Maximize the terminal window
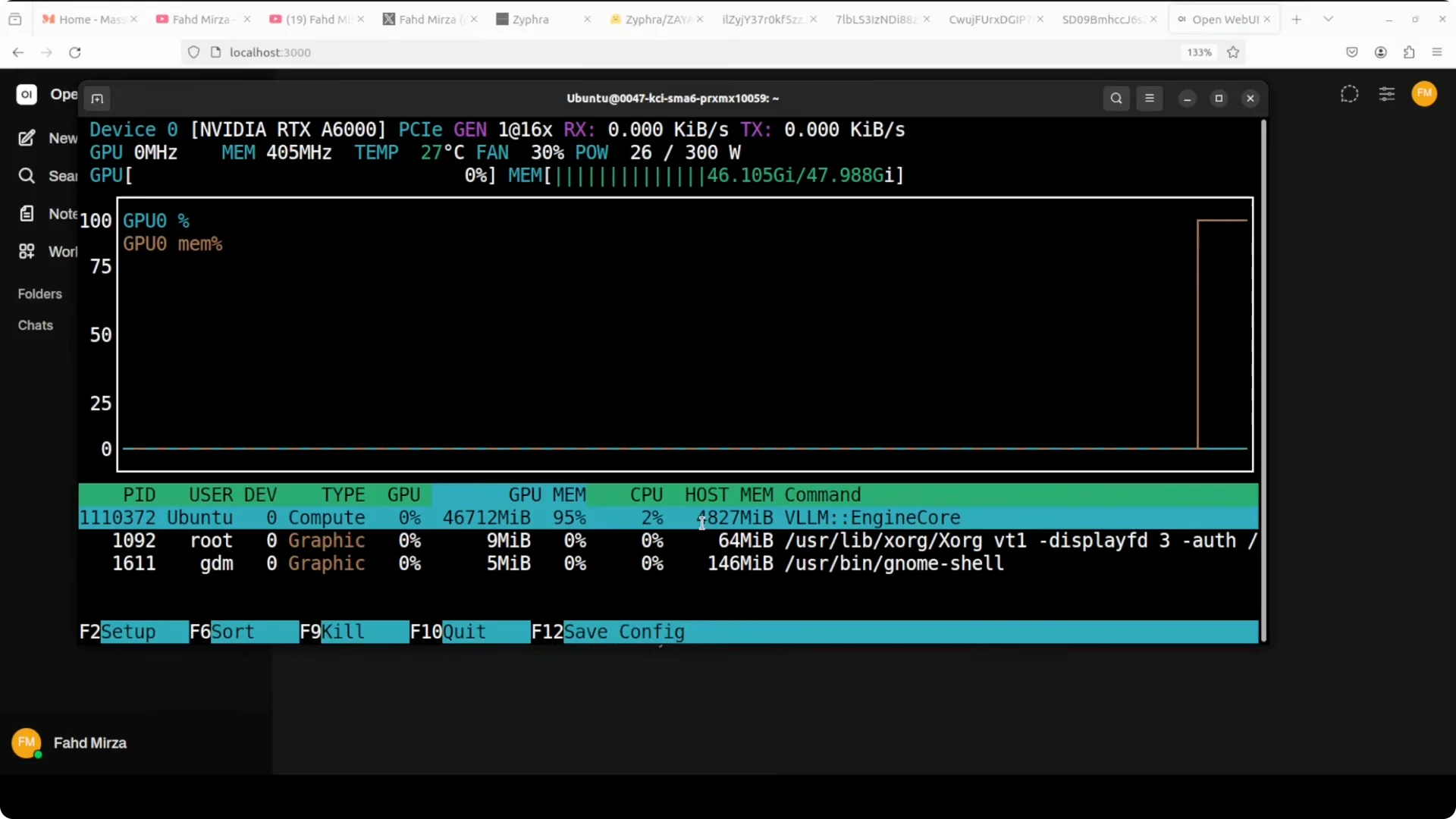1456x819 pixels. 1219,99
